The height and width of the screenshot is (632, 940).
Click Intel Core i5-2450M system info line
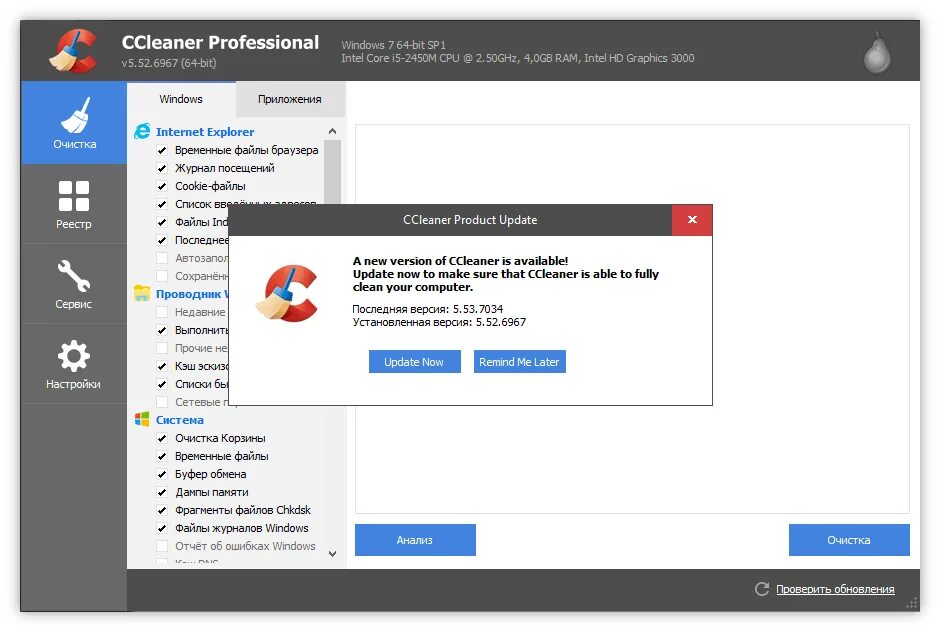[x=518, y=58]
